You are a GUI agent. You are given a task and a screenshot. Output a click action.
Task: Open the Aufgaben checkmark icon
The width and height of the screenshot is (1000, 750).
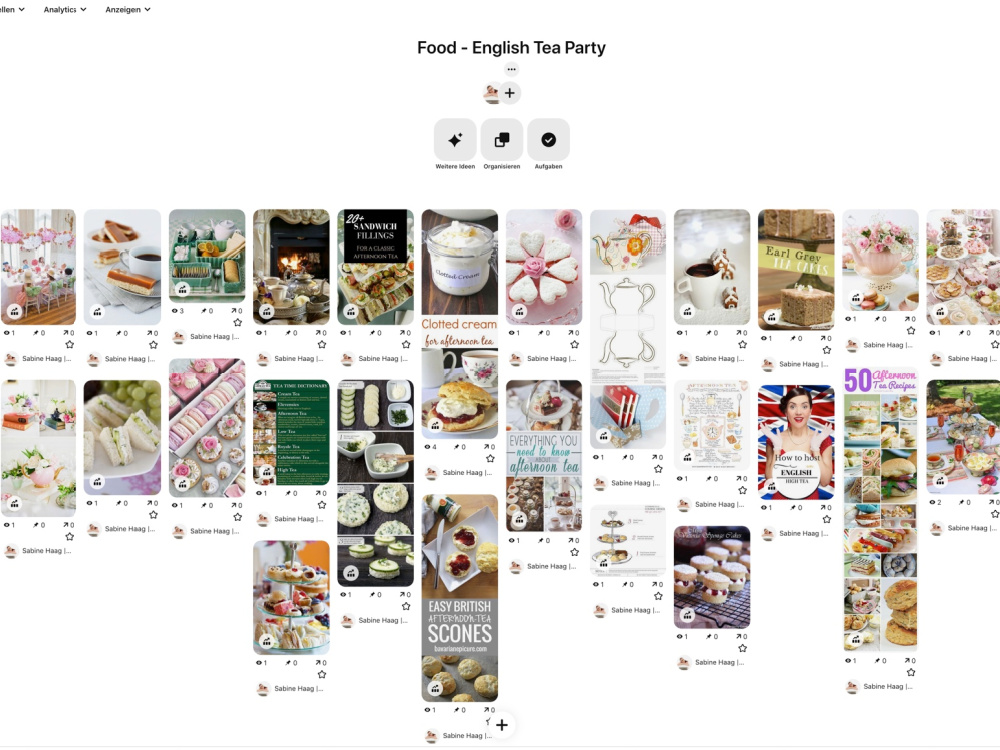(548, 140)
